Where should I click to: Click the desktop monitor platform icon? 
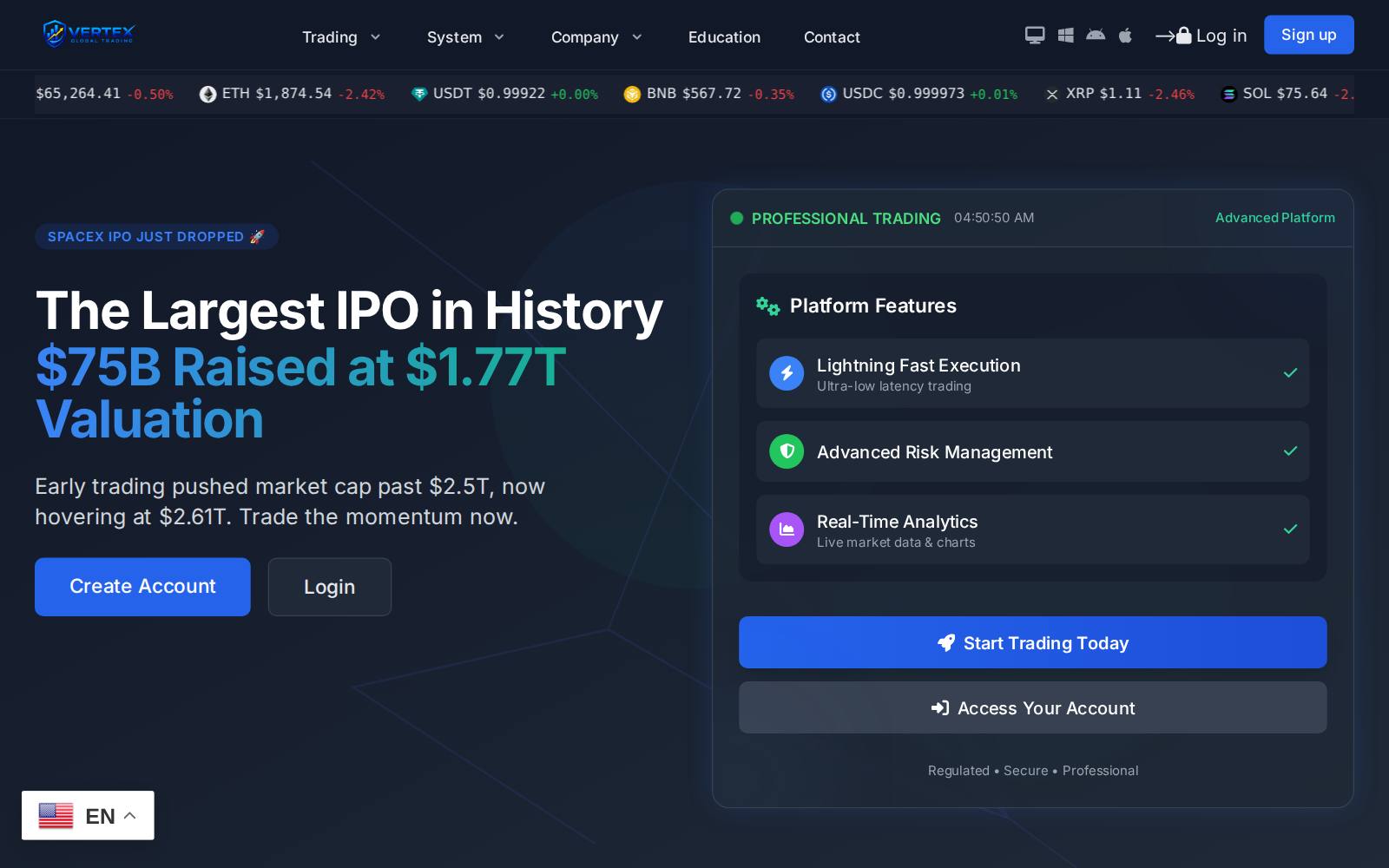tap(1035, 36)
